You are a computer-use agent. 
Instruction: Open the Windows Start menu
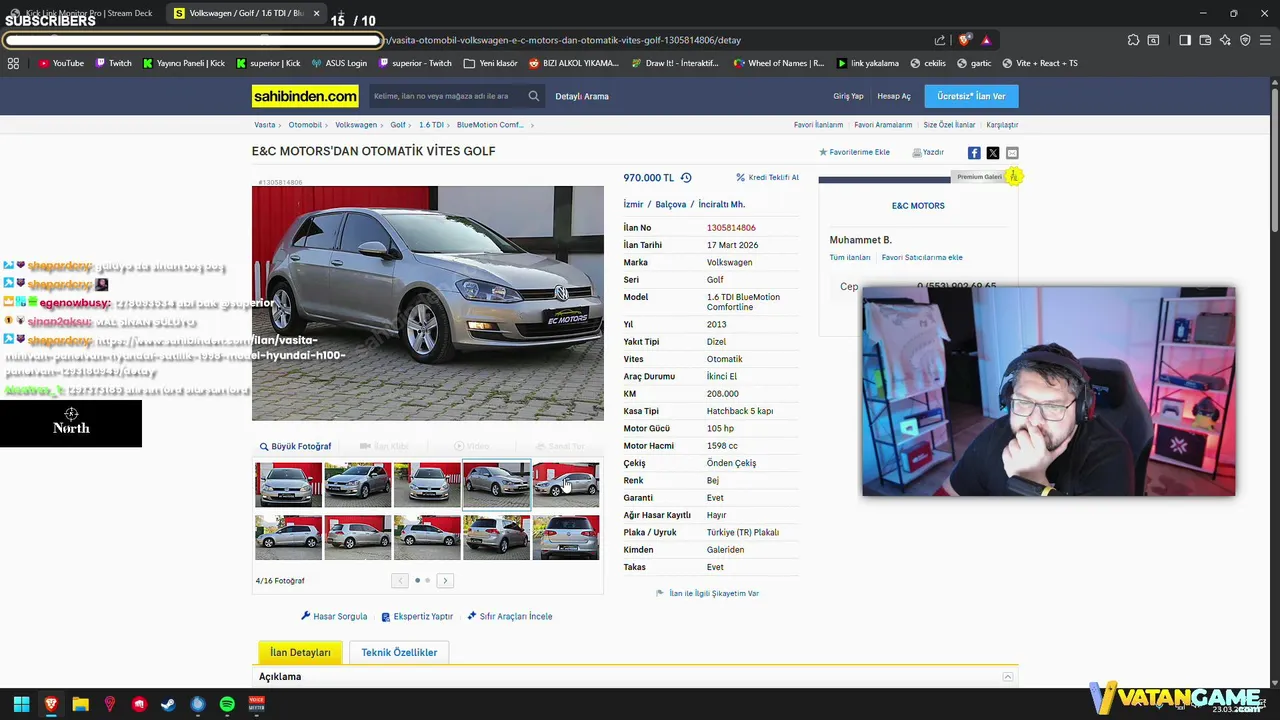point(21,704)
